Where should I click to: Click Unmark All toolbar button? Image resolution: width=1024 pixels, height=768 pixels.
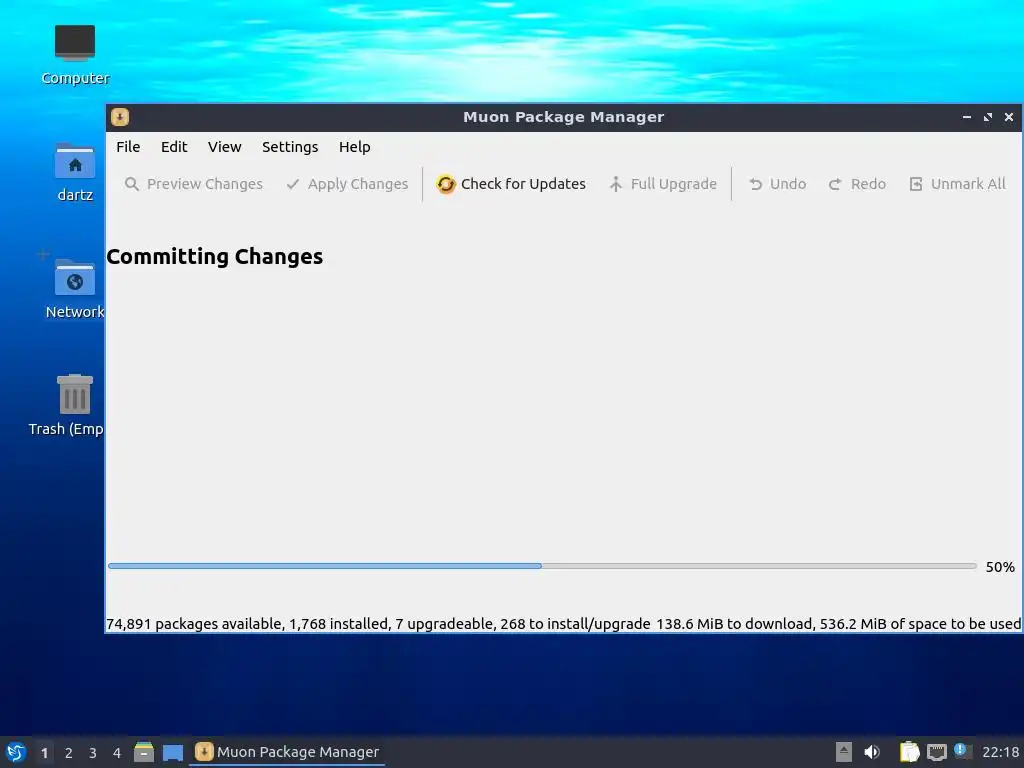tap(957, 184)
